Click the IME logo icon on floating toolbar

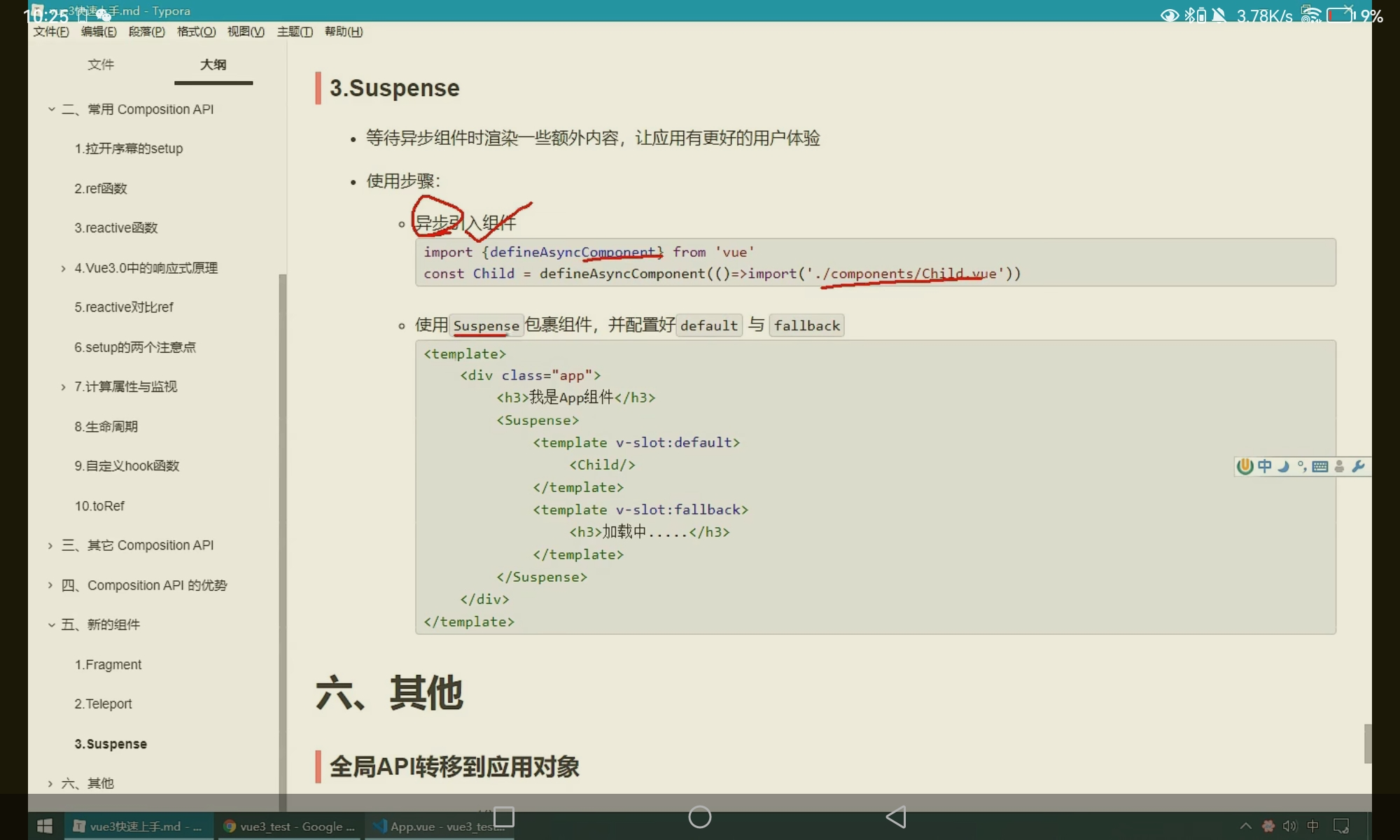click(x=1245, y=466)
